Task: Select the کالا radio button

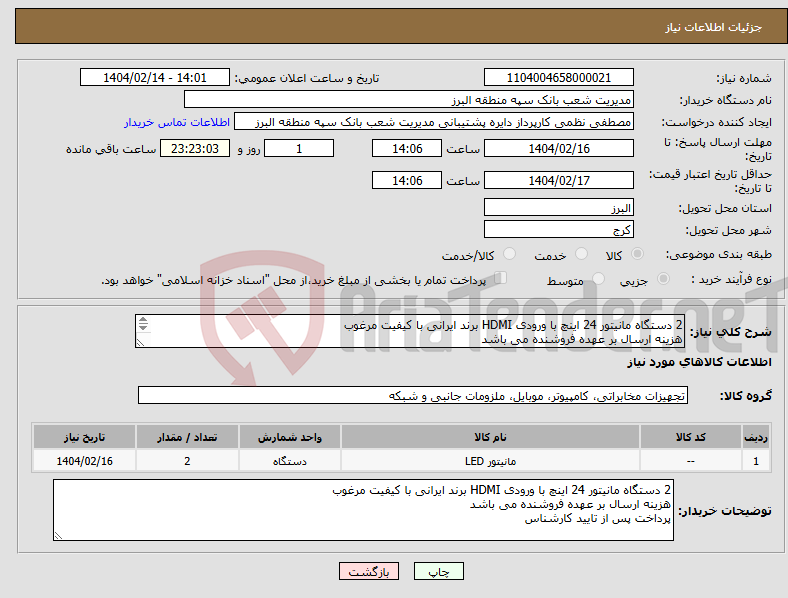Action: (637, 254)
